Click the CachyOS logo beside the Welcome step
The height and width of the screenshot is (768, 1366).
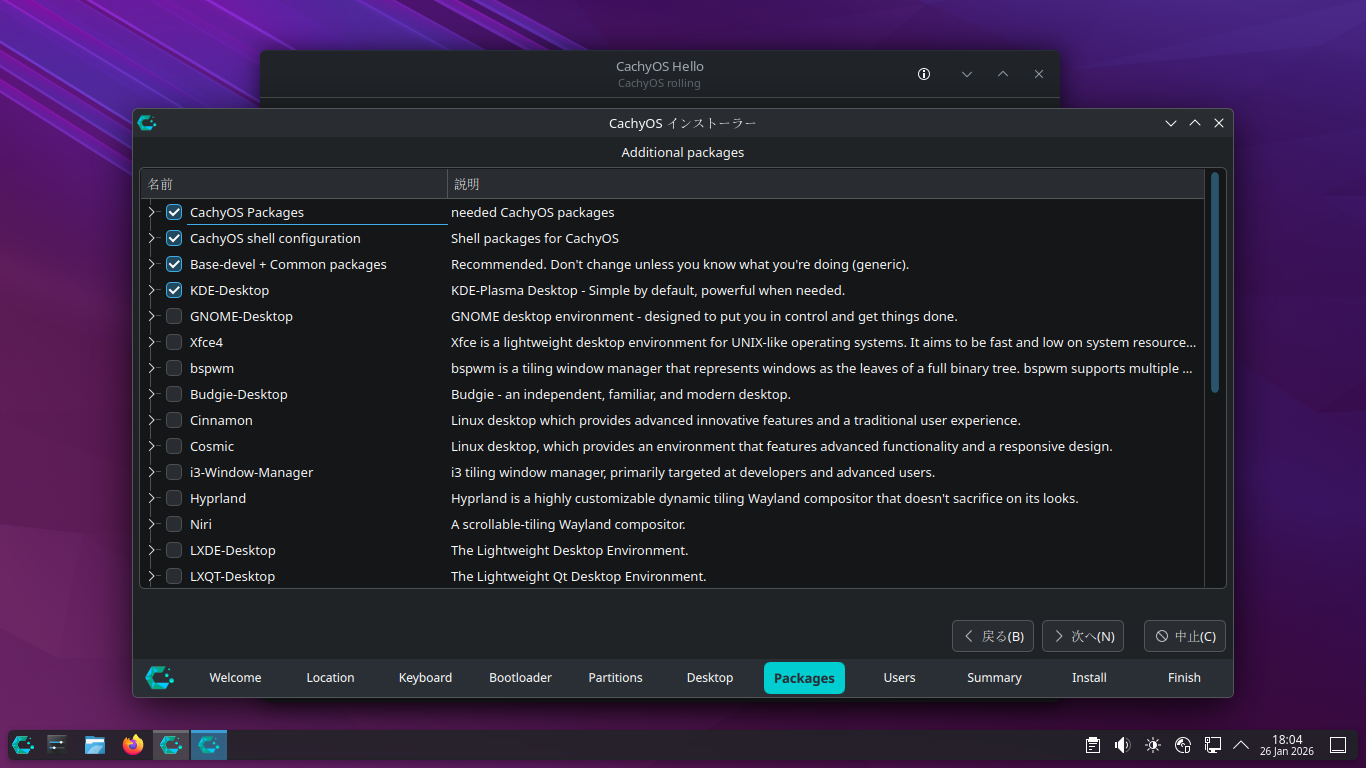(159, 677)
